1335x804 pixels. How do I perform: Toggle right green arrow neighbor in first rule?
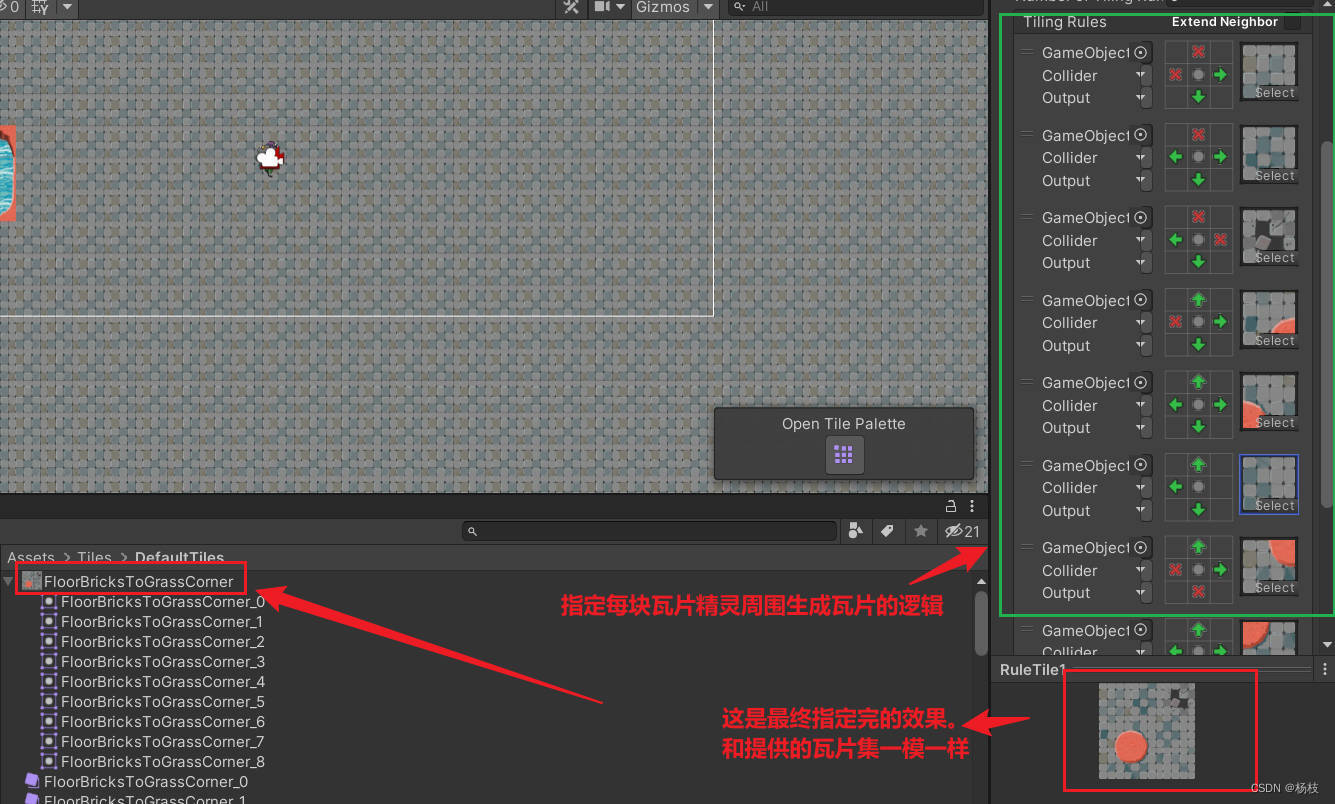1220,75
